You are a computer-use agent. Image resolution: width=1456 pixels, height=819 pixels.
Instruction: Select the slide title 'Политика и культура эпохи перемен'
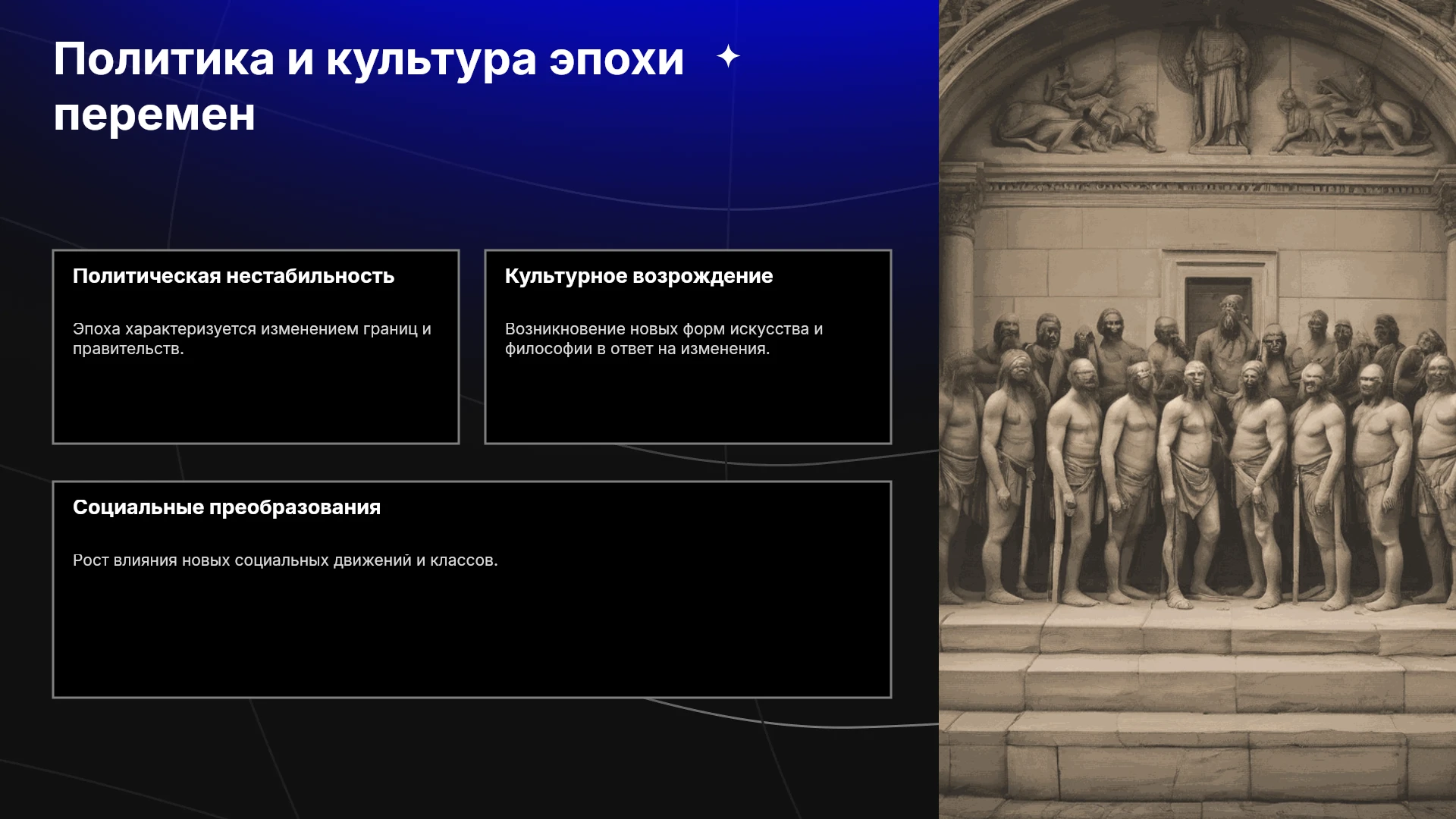tap(369, 86)
